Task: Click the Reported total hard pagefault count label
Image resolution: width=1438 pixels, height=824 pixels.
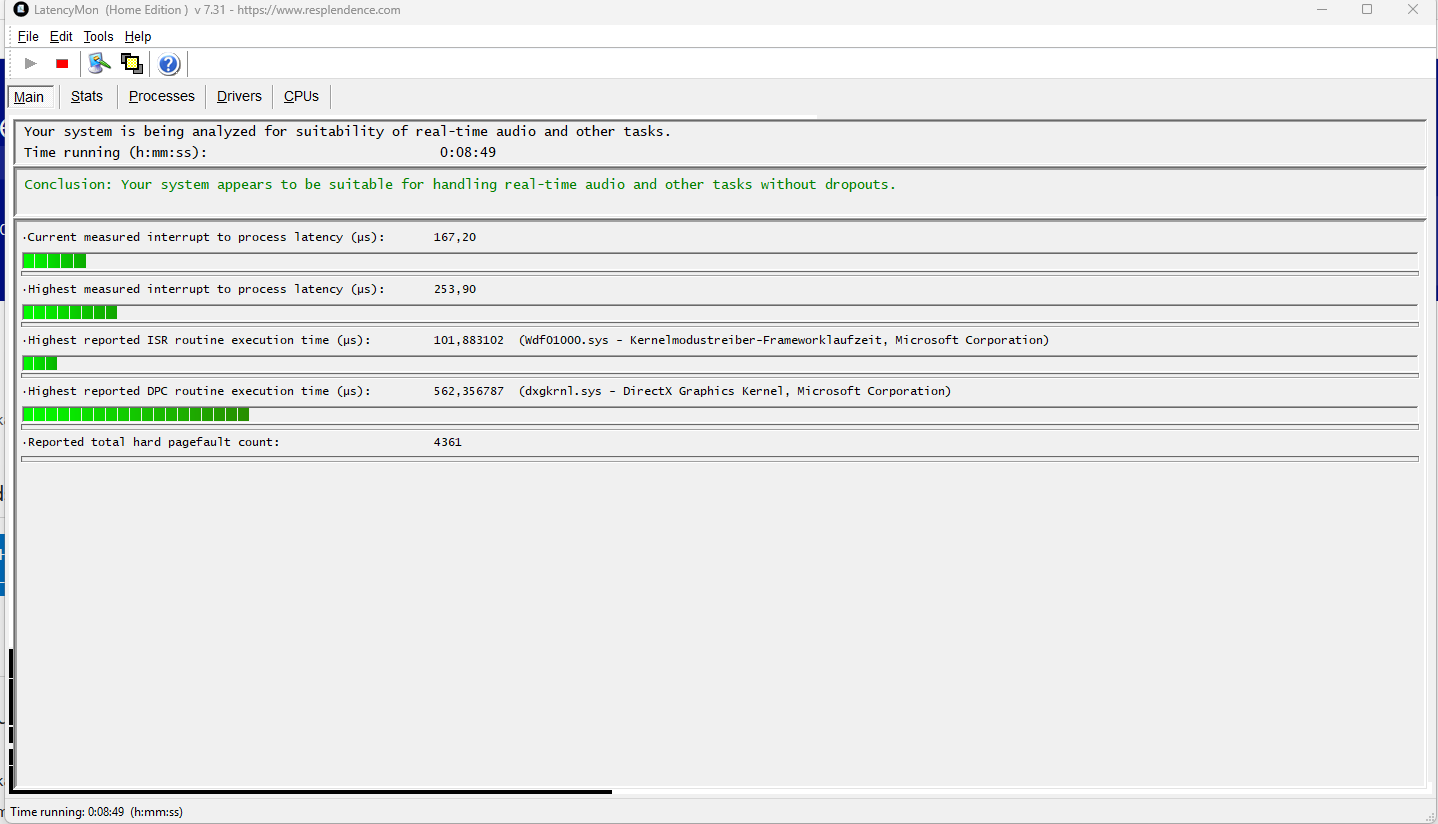Action: [x=153, y=442]
